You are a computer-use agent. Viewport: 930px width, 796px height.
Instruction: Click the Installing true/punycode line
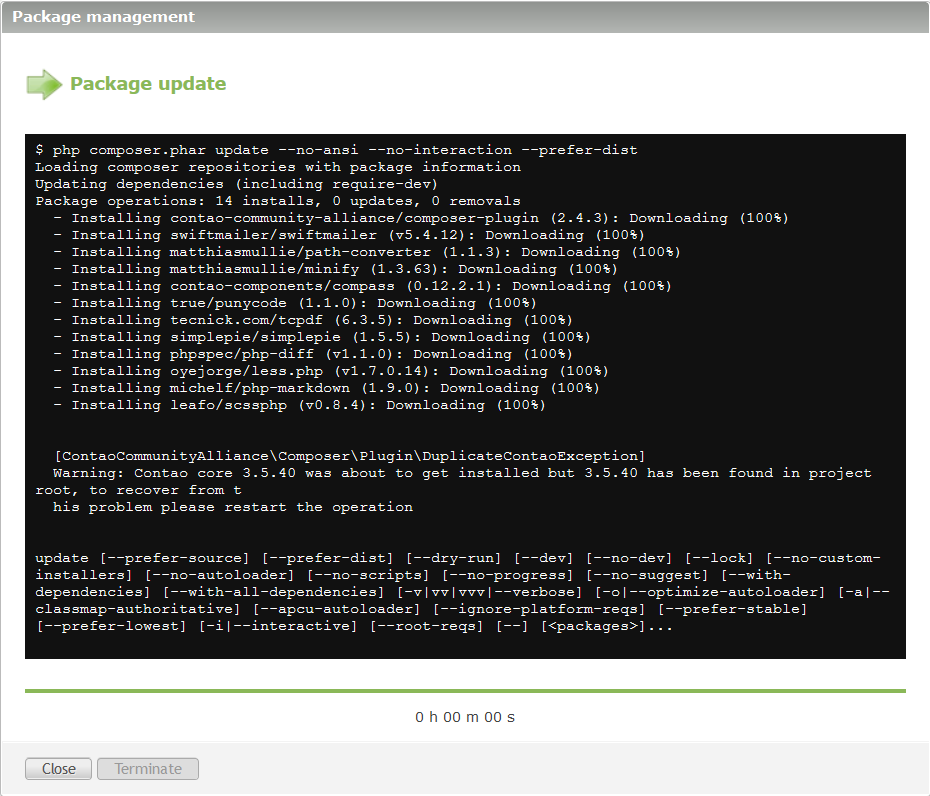[x=295, y=303]
